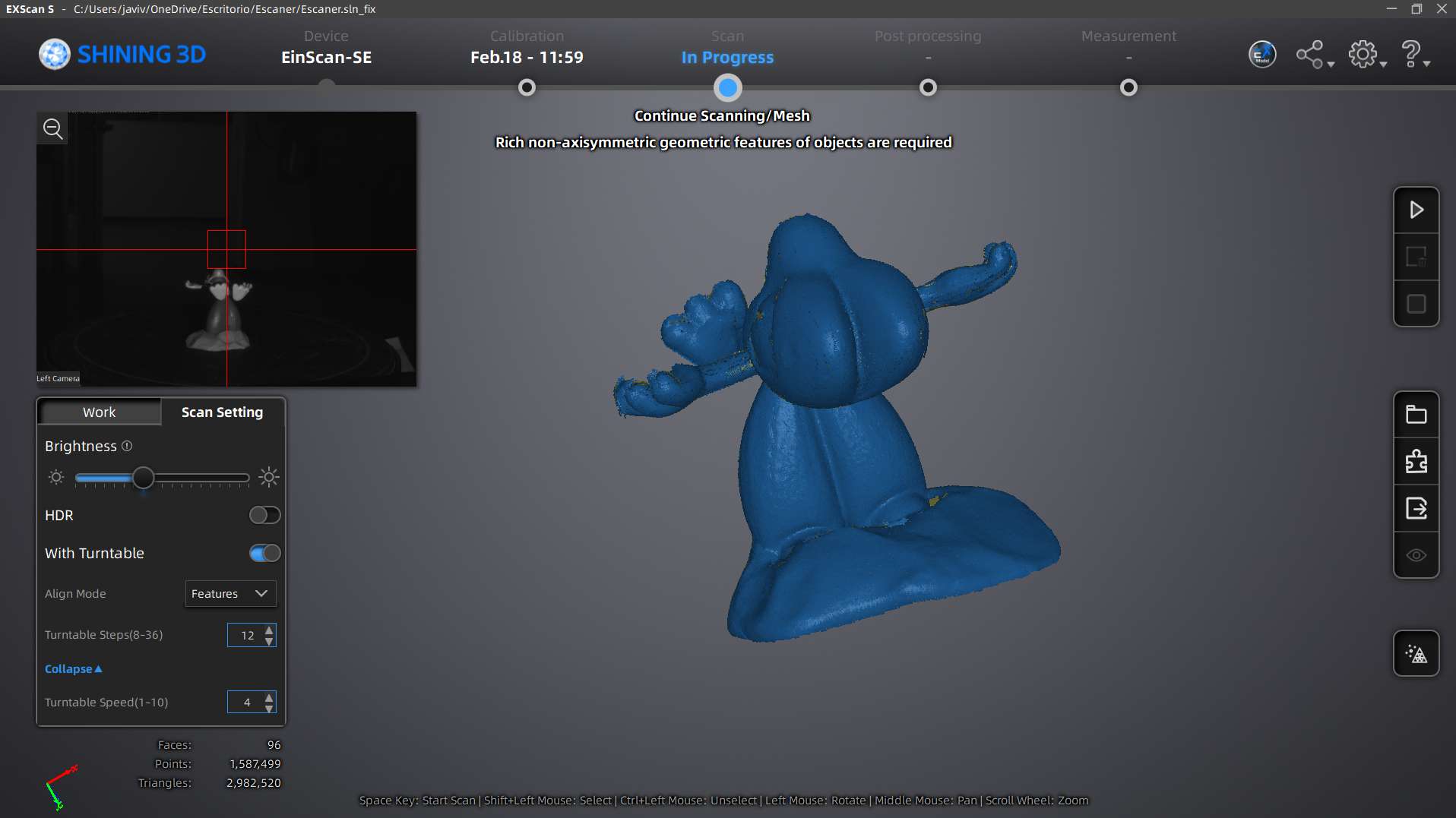Click the Triangles count 2,982,520
Screen dimensions: 1456x818
tap(253, 783)
